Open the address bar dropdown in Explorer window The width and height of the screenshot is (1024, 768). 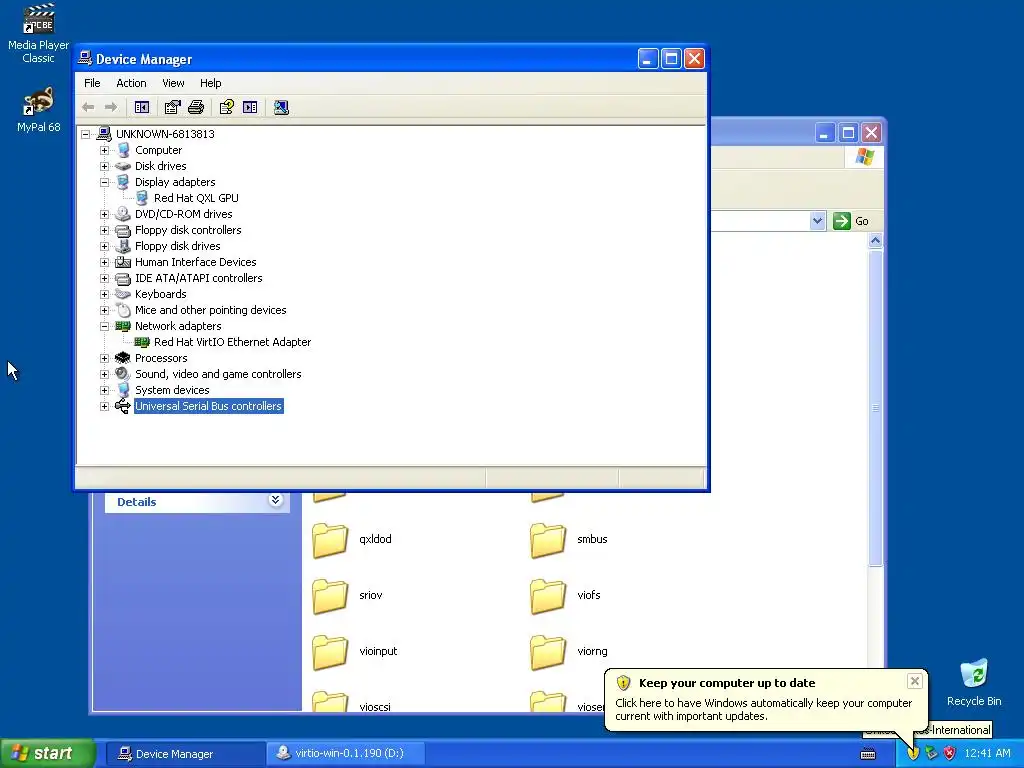pyautogui.click(x=817, y=221)
